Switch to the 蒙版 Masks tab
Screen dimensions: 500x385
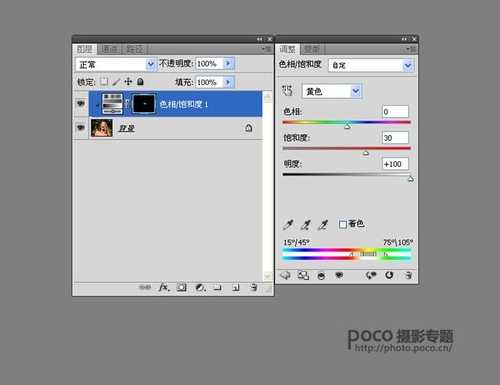[x=312, y=49]
